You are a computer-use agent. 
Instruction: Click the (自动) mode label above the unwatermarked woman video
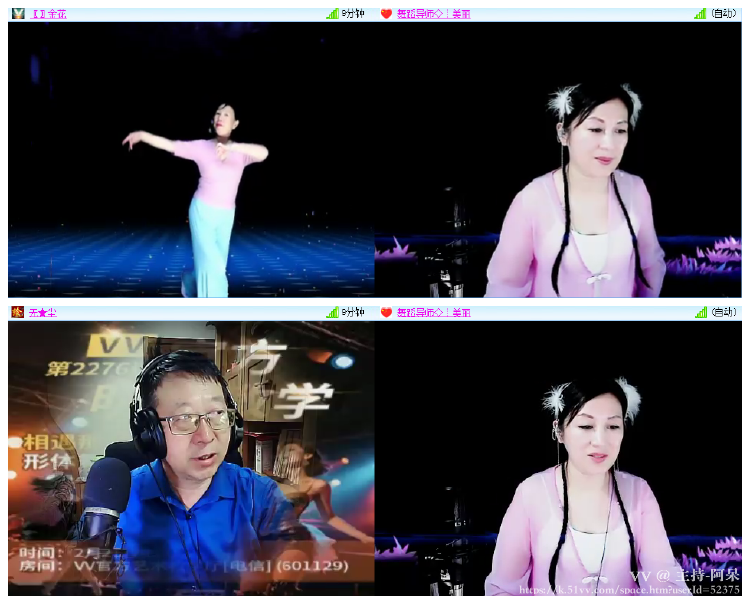(x=724, y=14)
